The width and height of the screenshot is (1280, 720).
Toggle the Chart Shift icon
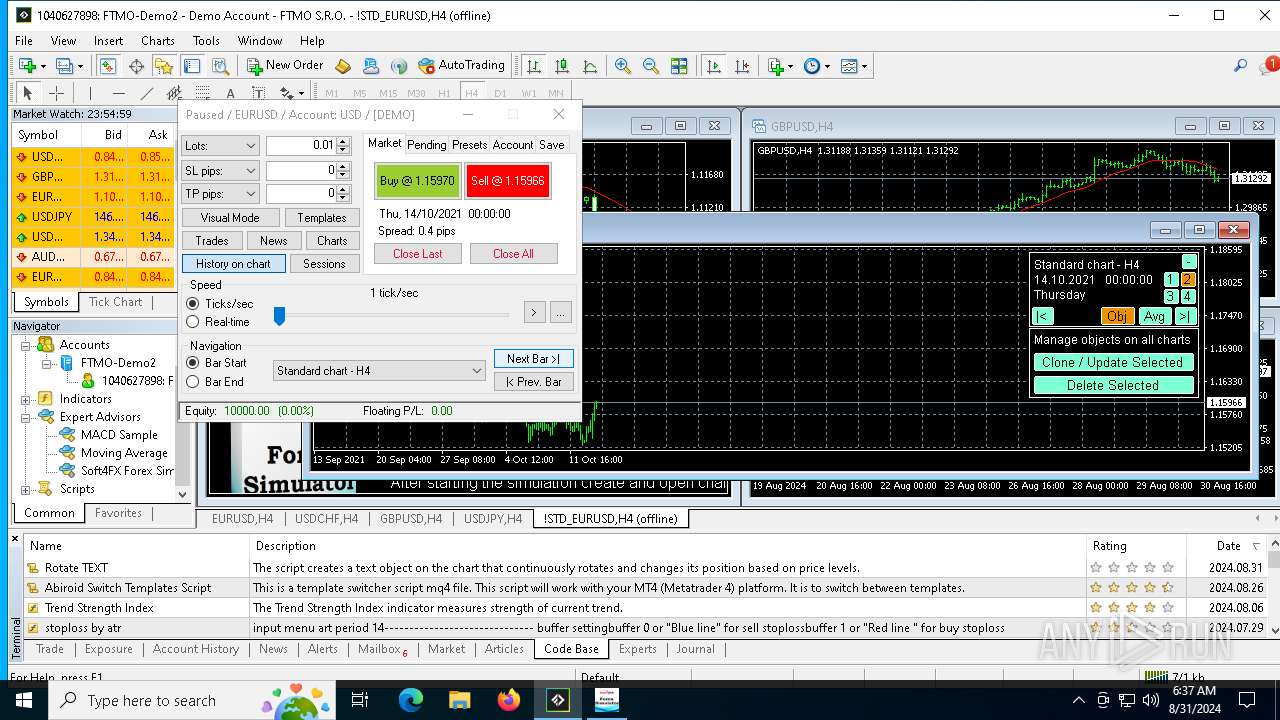tap(742, 66)
